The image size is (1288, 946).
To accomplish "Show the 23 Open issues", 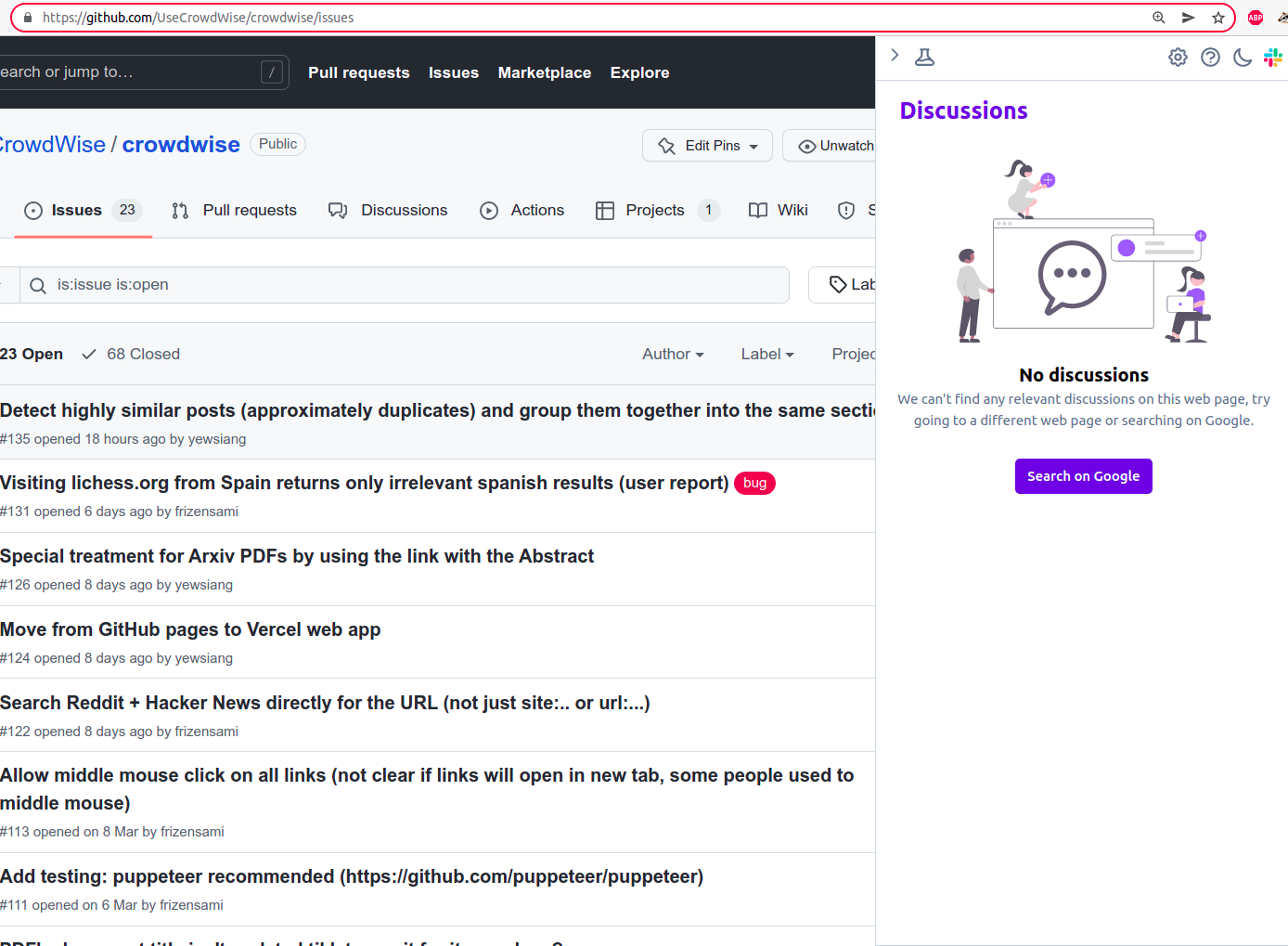I will pyautogui.click(x=32, y=354).
